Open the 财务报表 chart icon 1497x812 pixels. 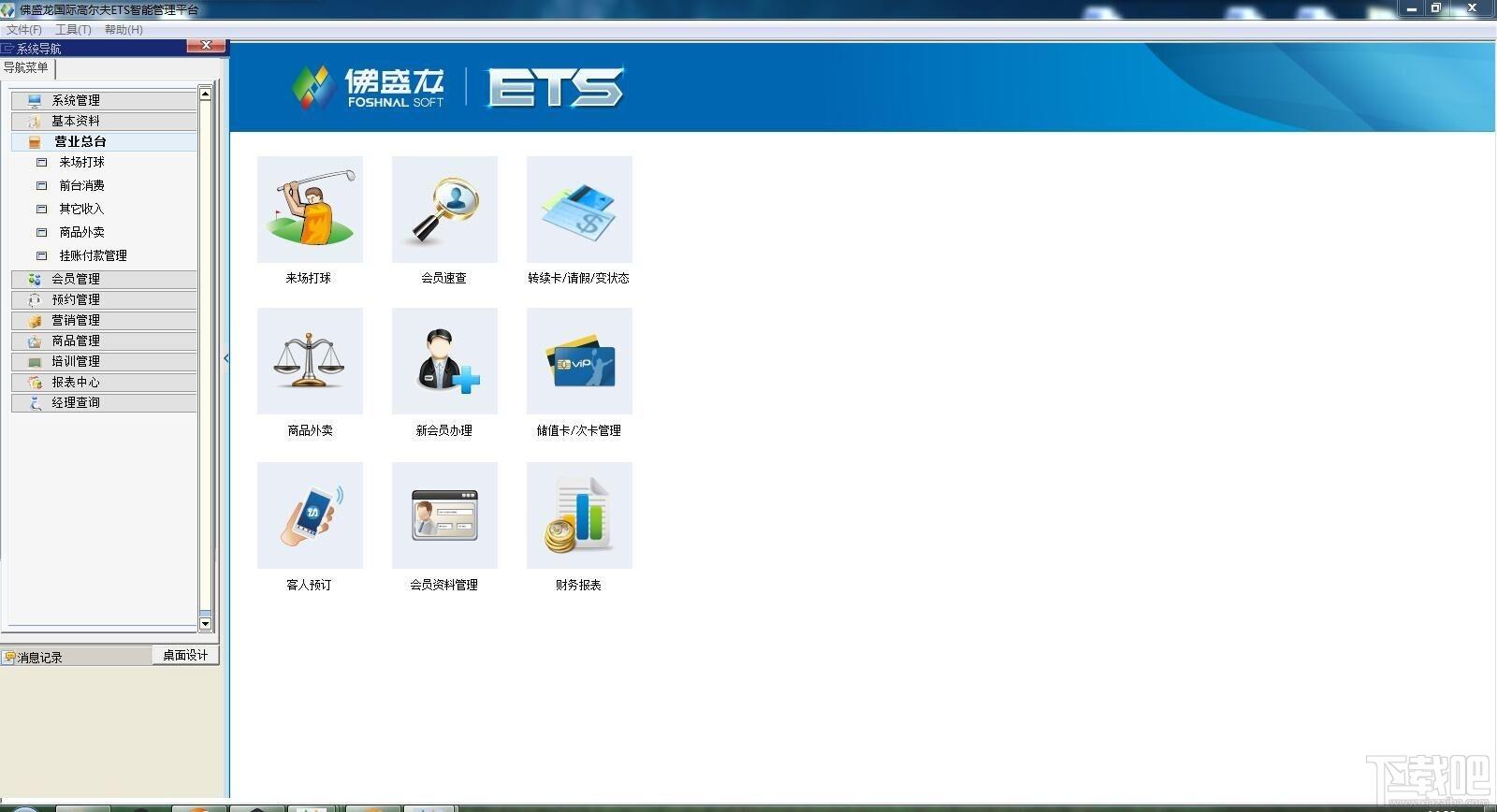579,515
